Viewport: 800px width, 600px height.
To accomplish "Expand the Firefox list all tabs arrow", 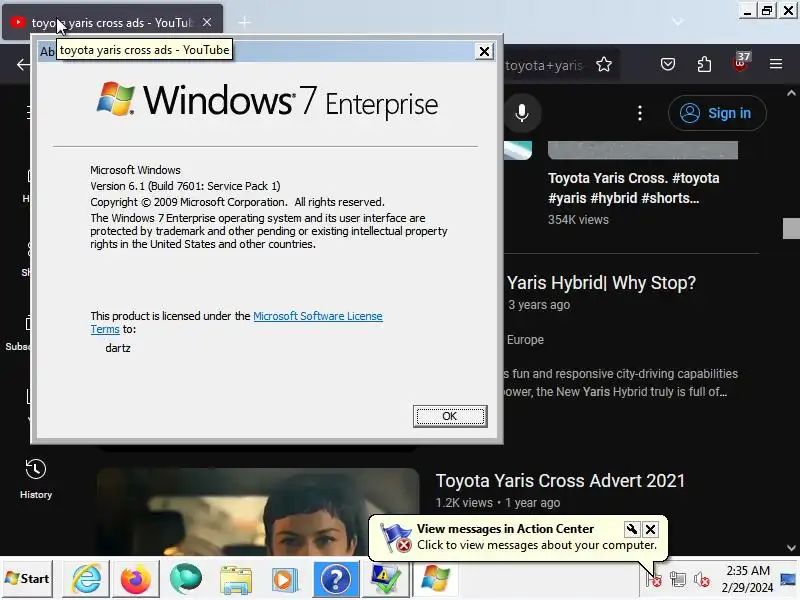I will 678,22.
